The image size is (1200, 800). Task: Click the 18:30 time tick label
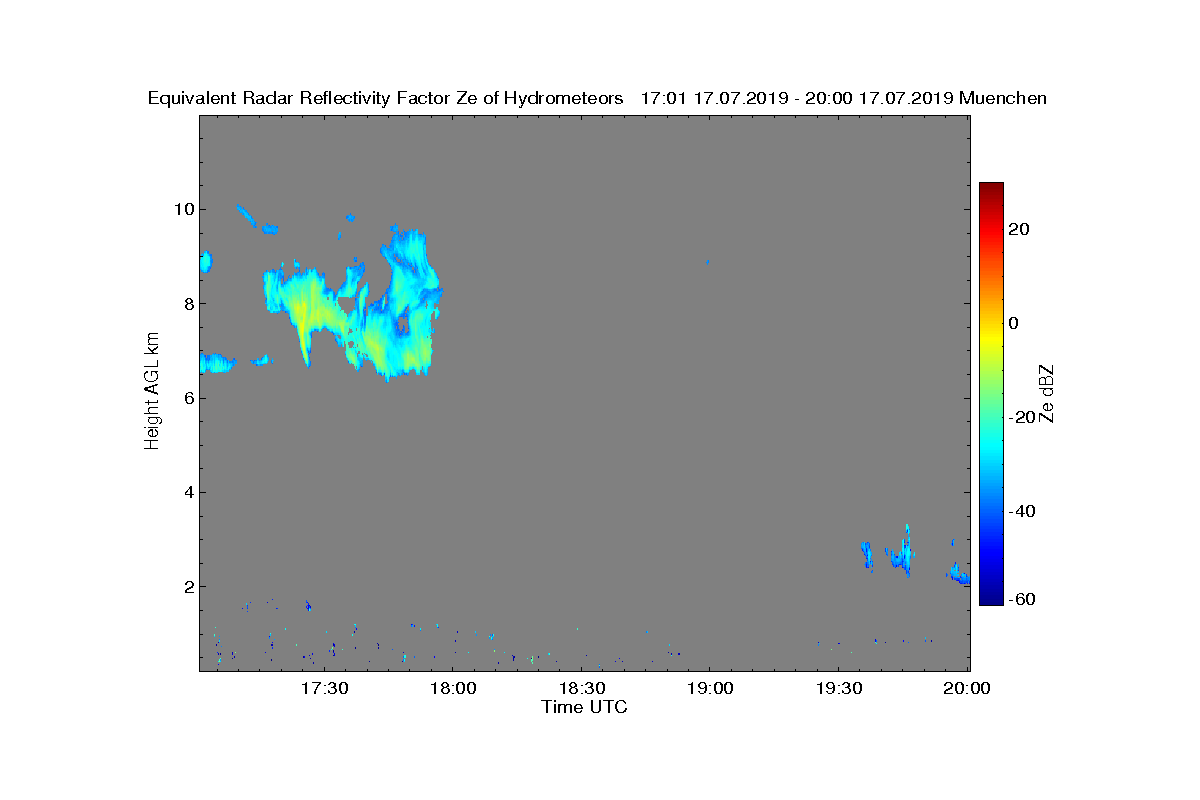click(x=581, y=688)
